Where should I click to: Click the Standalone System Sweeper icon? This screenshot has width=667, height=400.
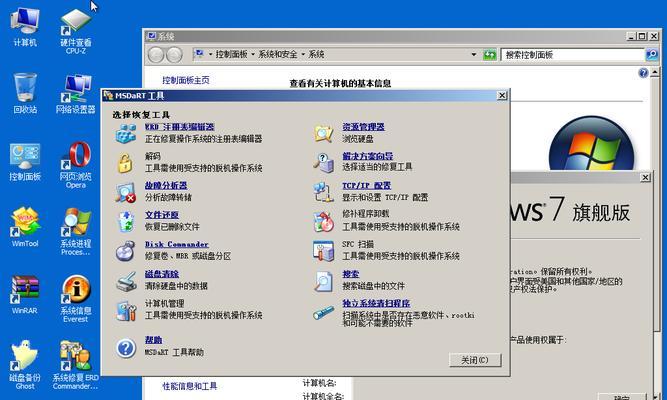[x=324, y=312]
